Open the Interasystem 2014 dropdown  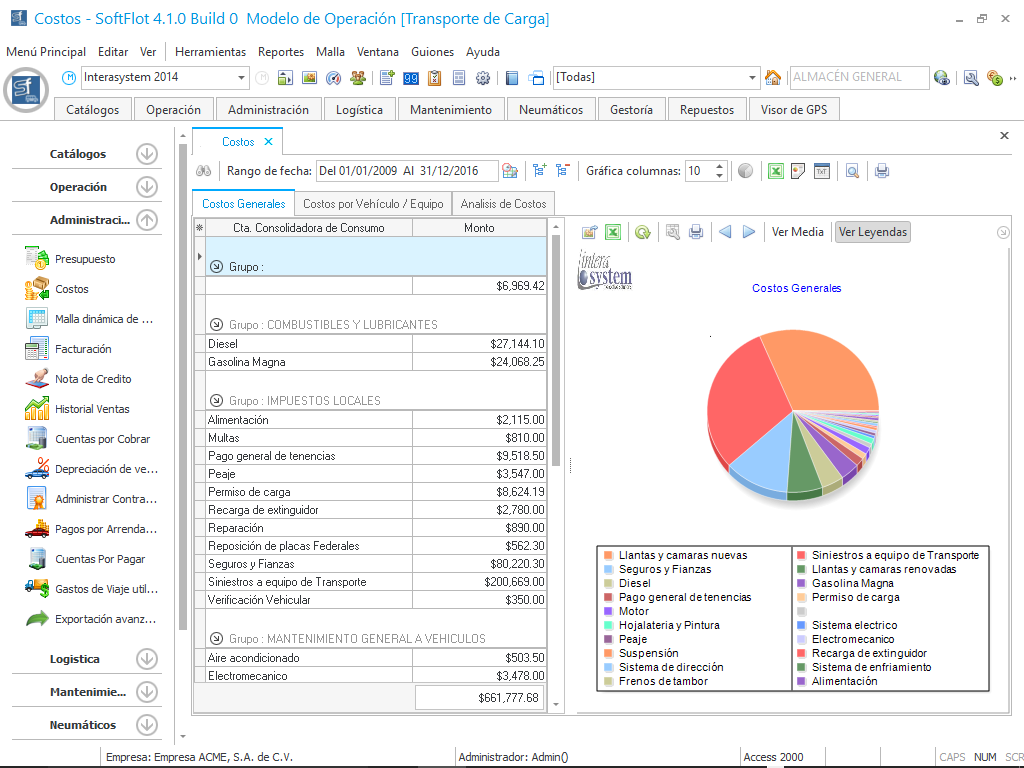(x=242, y=78)
